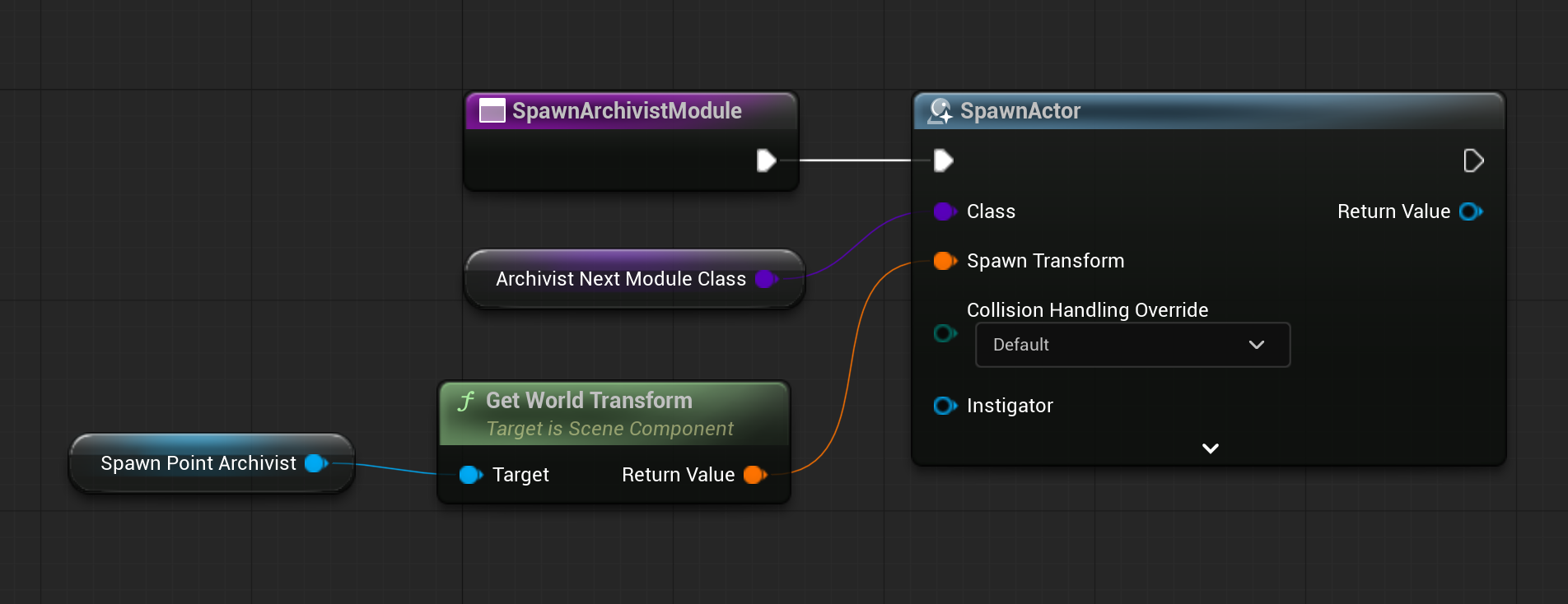
Task: Expand SpawnActor advanced pins chevron
Action: (x=1210, y=448)
